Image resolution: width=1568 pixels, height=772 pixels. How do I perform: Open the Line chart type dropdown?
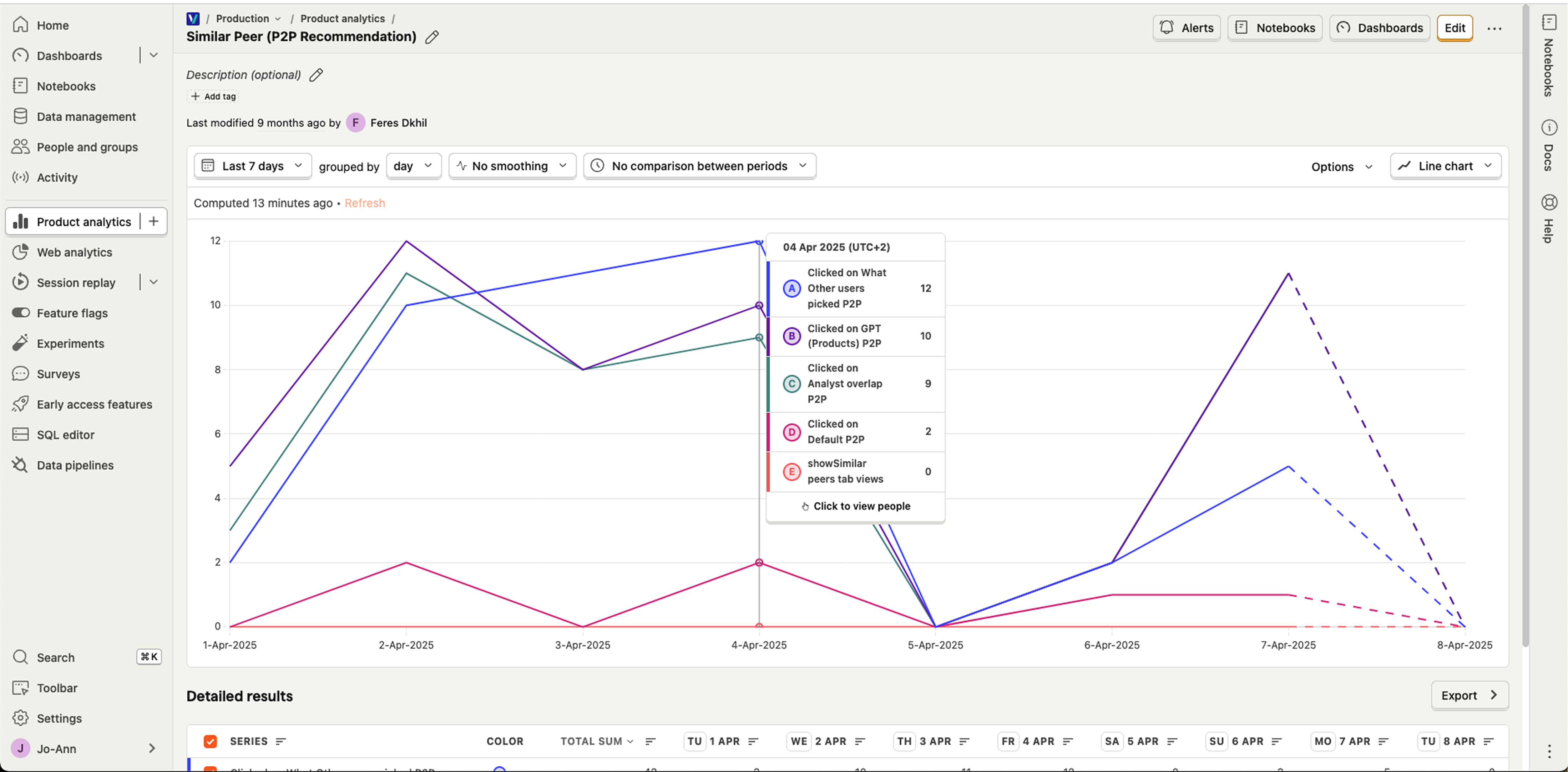point(1445,166)
